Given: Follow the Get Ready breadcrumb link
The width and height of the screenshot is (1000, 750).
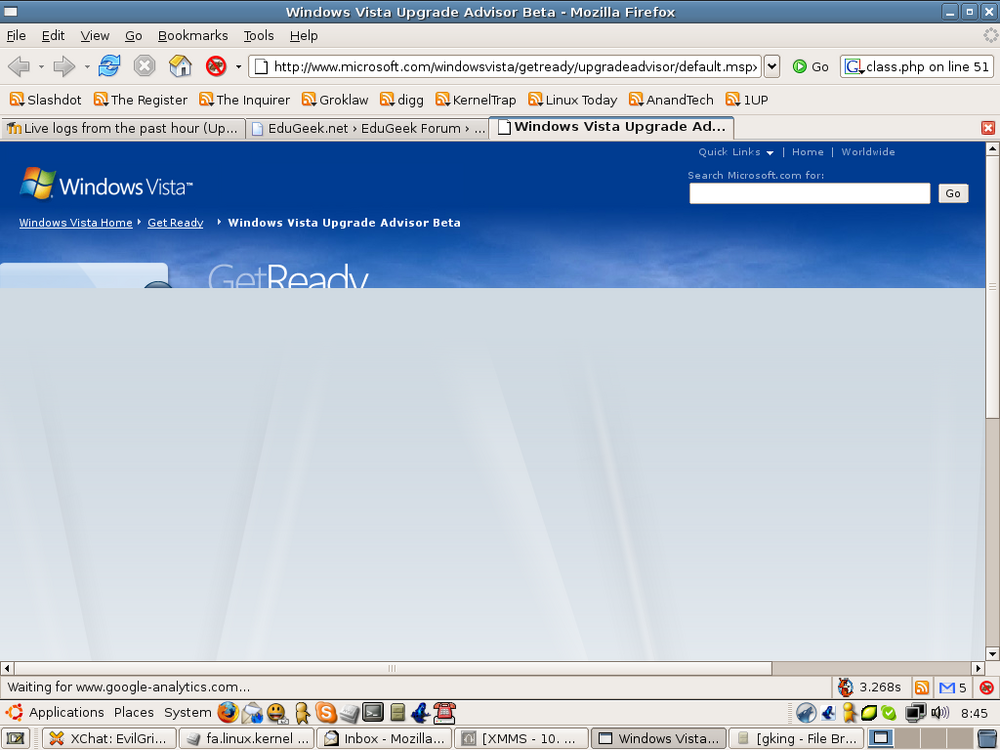Looking at the screenshot, I should coord(175,223).
